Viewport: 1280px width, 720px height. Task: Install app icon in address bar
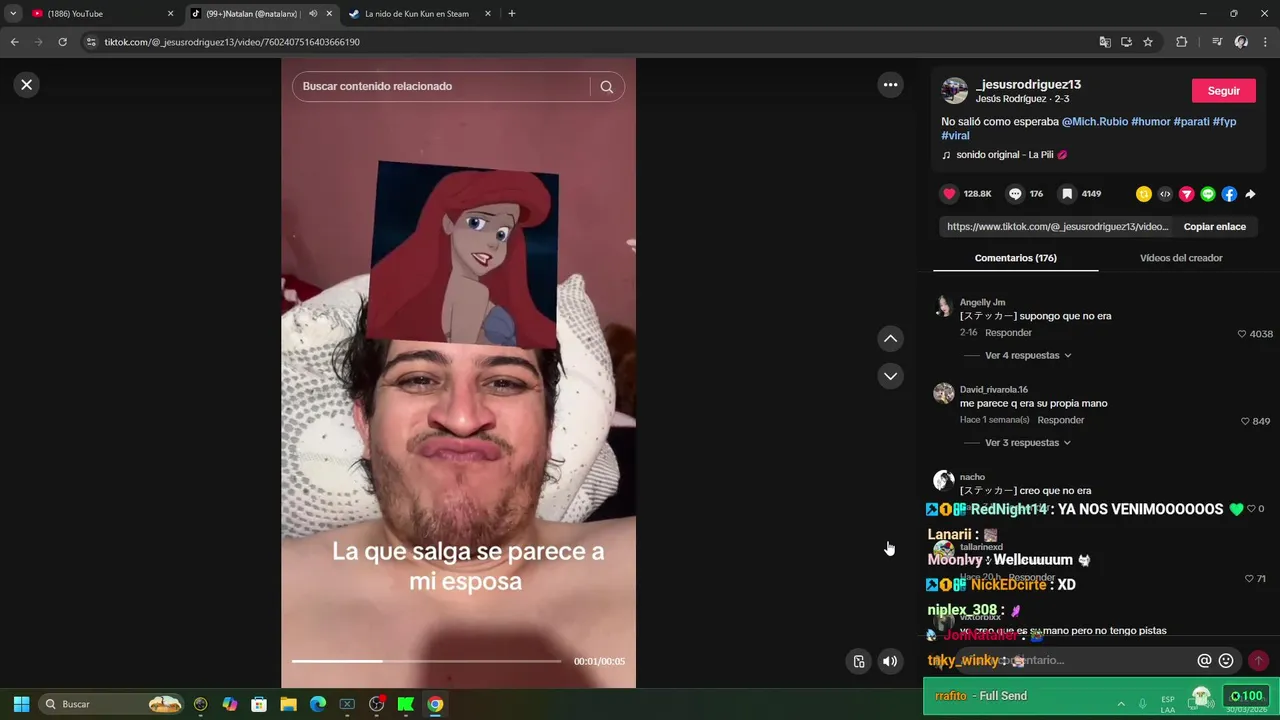point(1126,42)
